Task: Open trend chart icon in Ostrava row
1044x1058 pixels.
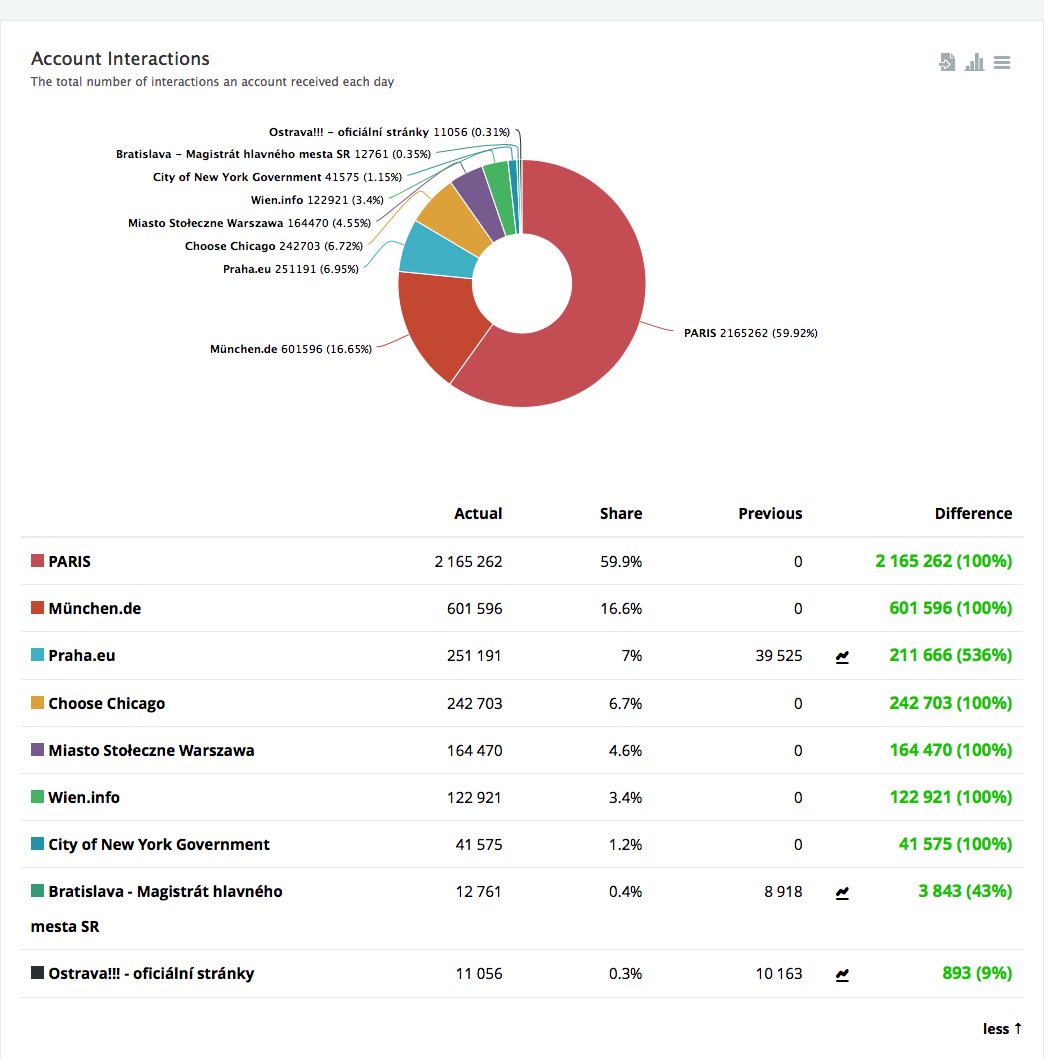Action: pyautogui.click(x=842, y=974)
